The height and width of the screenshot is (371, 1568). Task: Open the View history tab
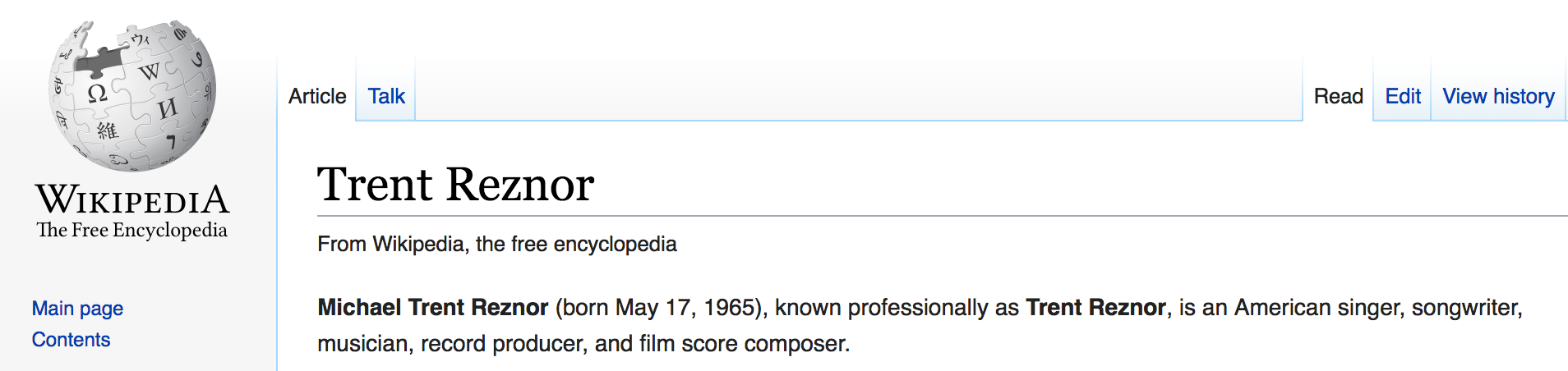[x=1498, y=97]
